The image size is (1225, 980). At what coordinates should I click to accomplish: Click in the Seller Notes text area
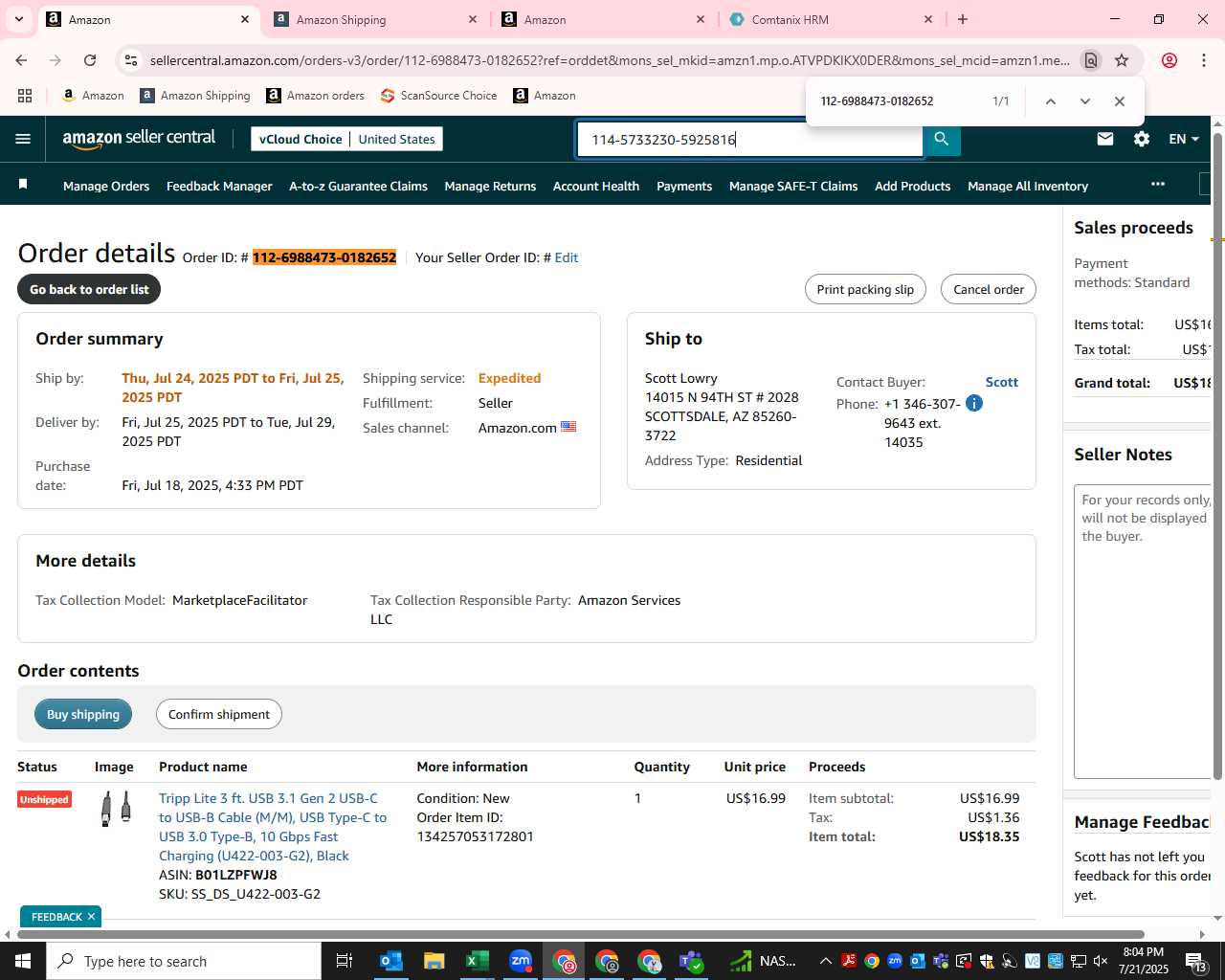tap(1143, 632)
